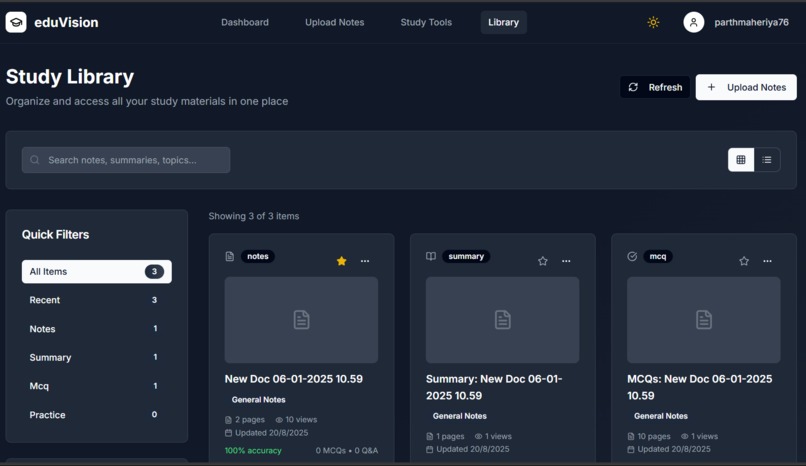Open more options on the notes card
Screen dimensions: 806x466
365,261
